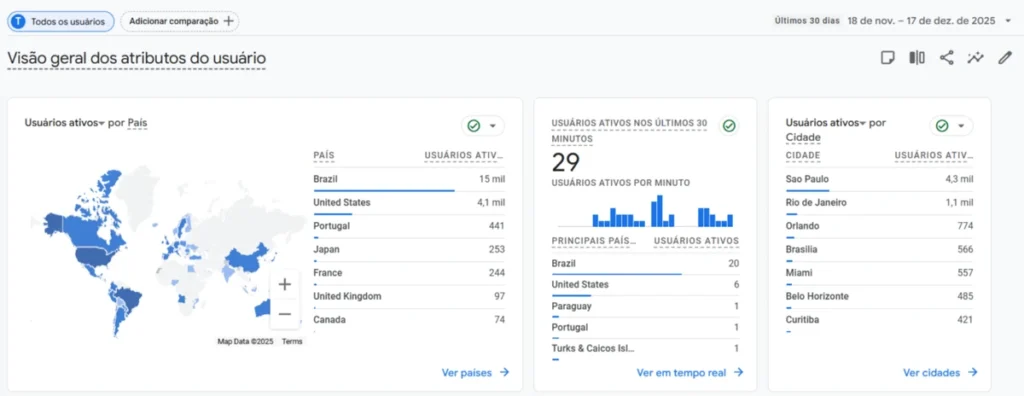Open the Insights sparkline icon
The height and width of the screenshot is (396, 1024).
[x=976, y=58]
